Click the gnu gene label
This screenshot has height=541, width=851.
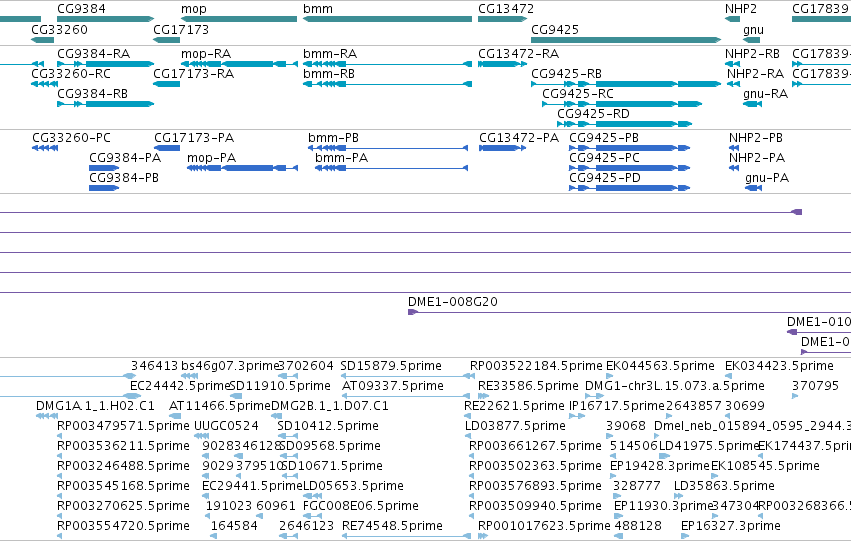pyautogui.click(x=753, y=29)
